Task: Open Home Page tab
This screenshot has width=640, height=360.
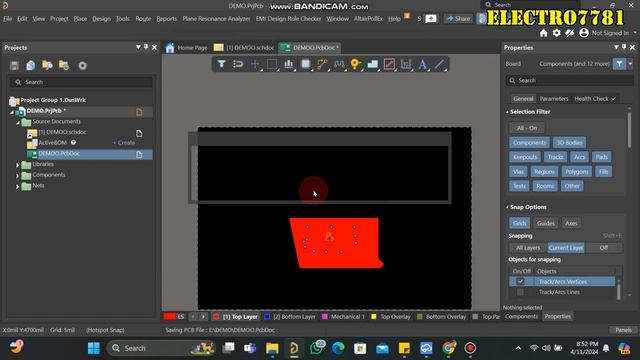Action: [x=187, y=48]
